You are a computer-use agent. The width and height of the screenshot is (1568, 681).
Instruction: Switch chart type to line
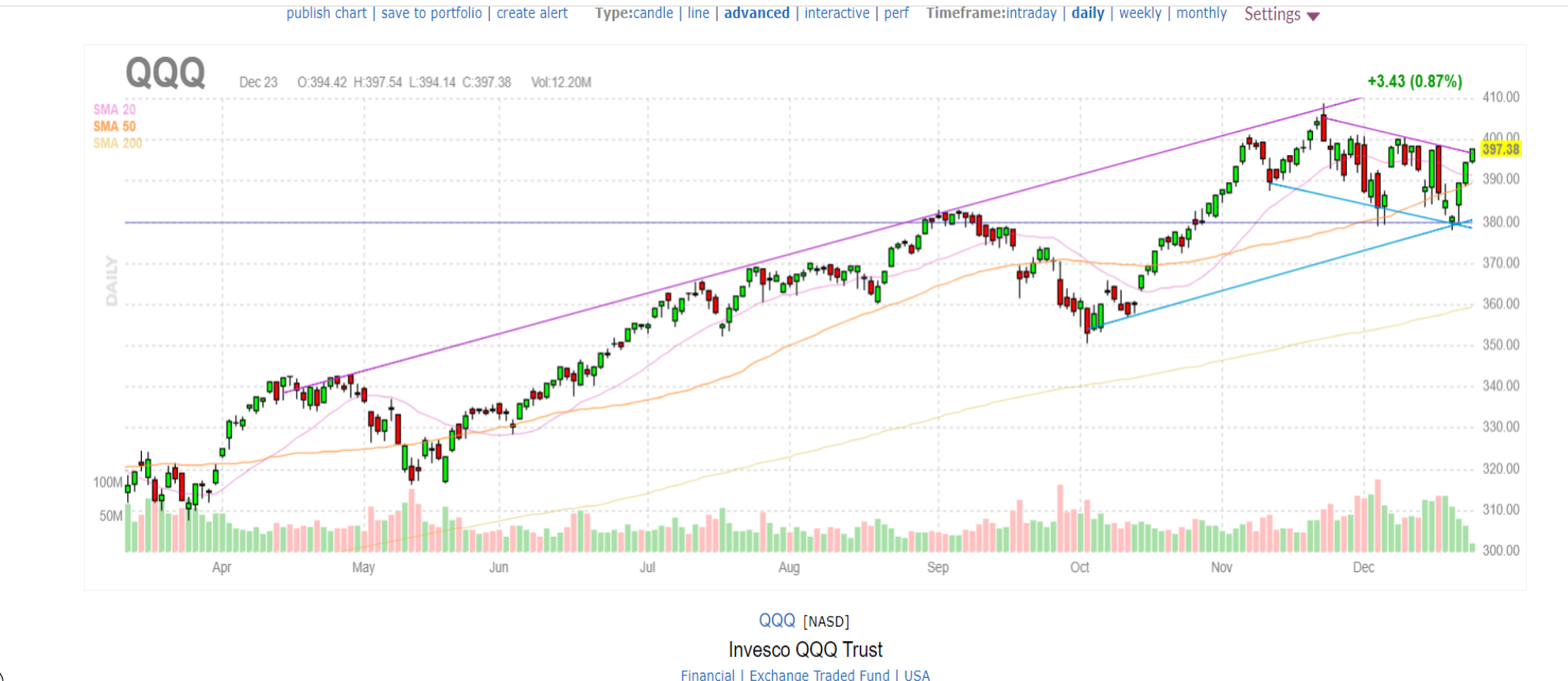tap(699, 13)
